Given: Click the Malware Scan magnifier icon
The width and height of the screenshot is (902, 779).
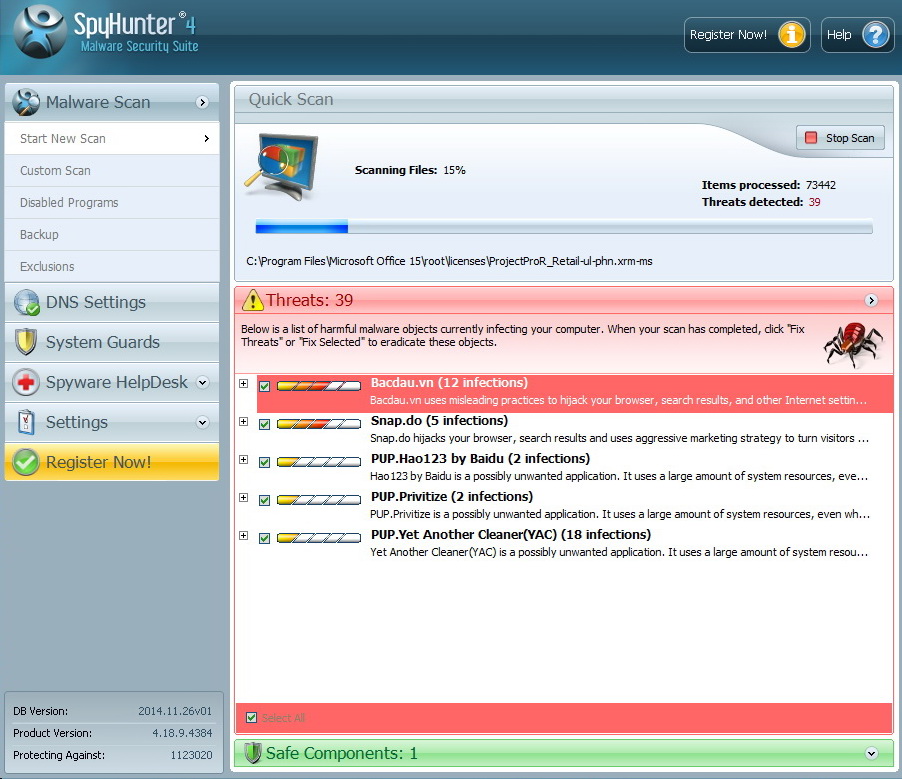Looking at the screenshot, I should [26, 102].
